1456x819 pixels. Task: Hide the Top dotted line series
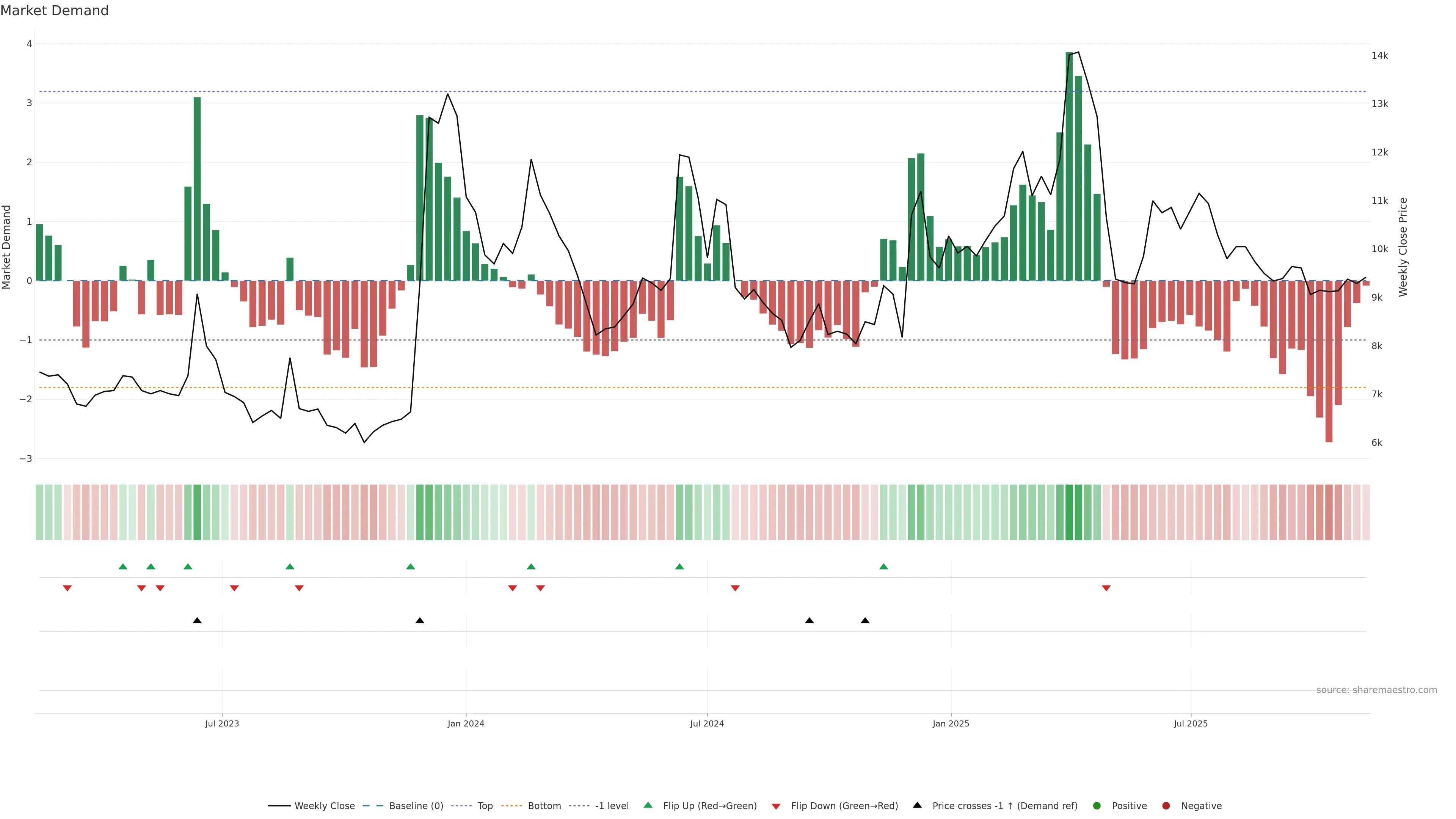point(485,806)
